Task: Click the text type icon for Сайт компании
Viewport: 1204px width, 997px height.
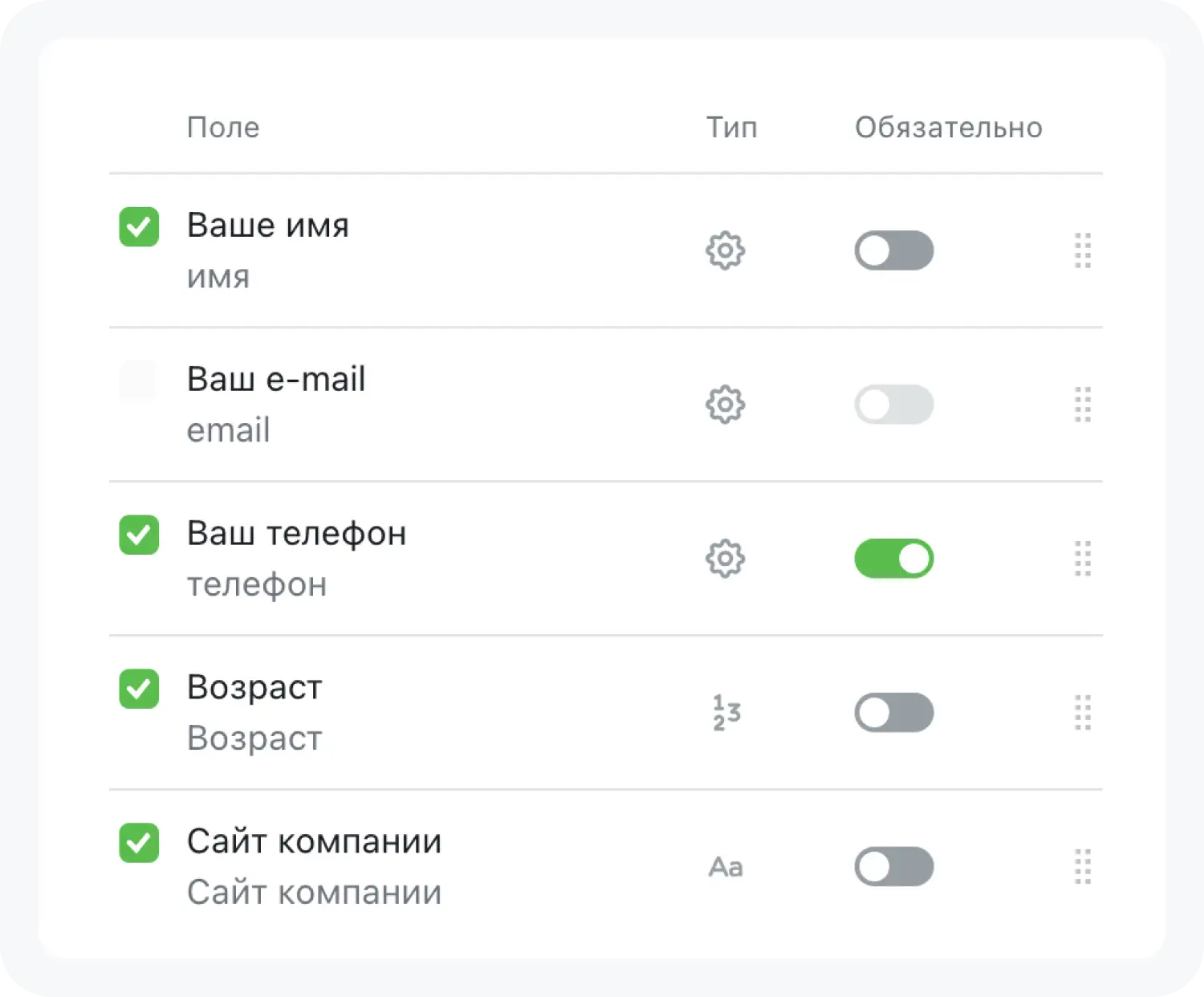Action: point(726,867)
